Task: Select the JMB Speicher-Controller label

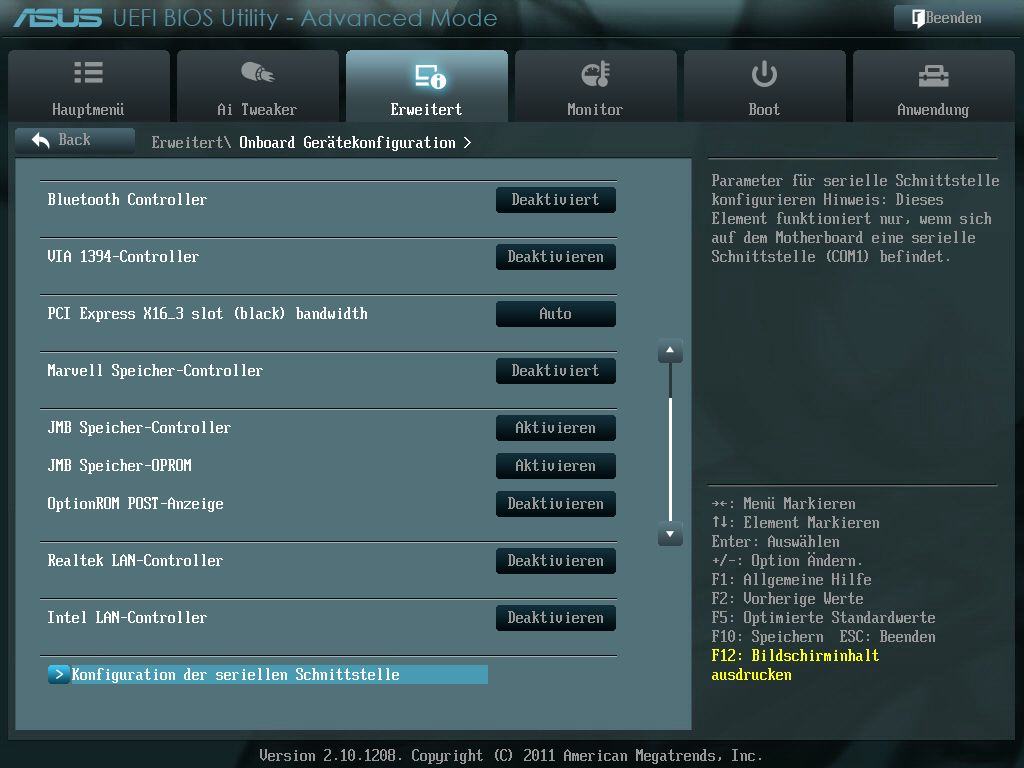Action: (x=139, y=428)
